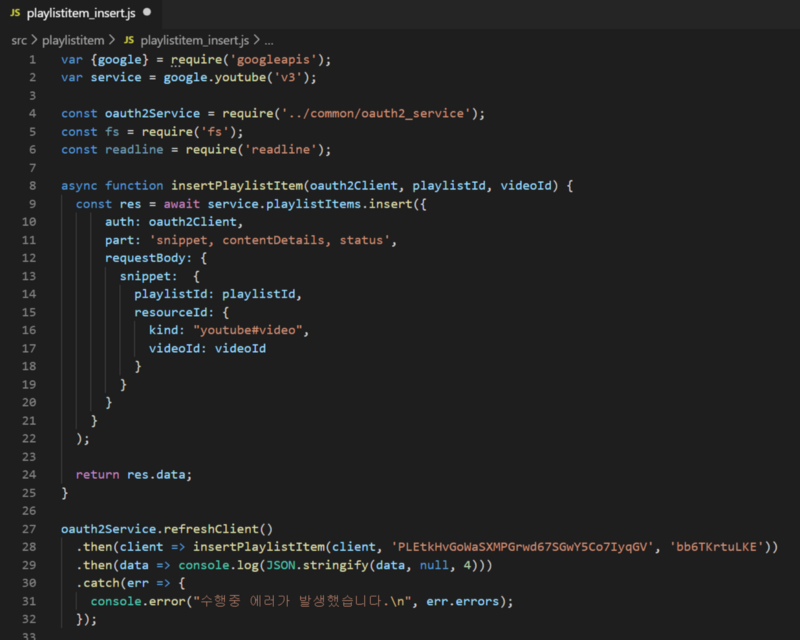800x640 pixels.
Task: Click the 'googleapis' string on line 1
Action: pyautogui.click(x=273, y=60)
